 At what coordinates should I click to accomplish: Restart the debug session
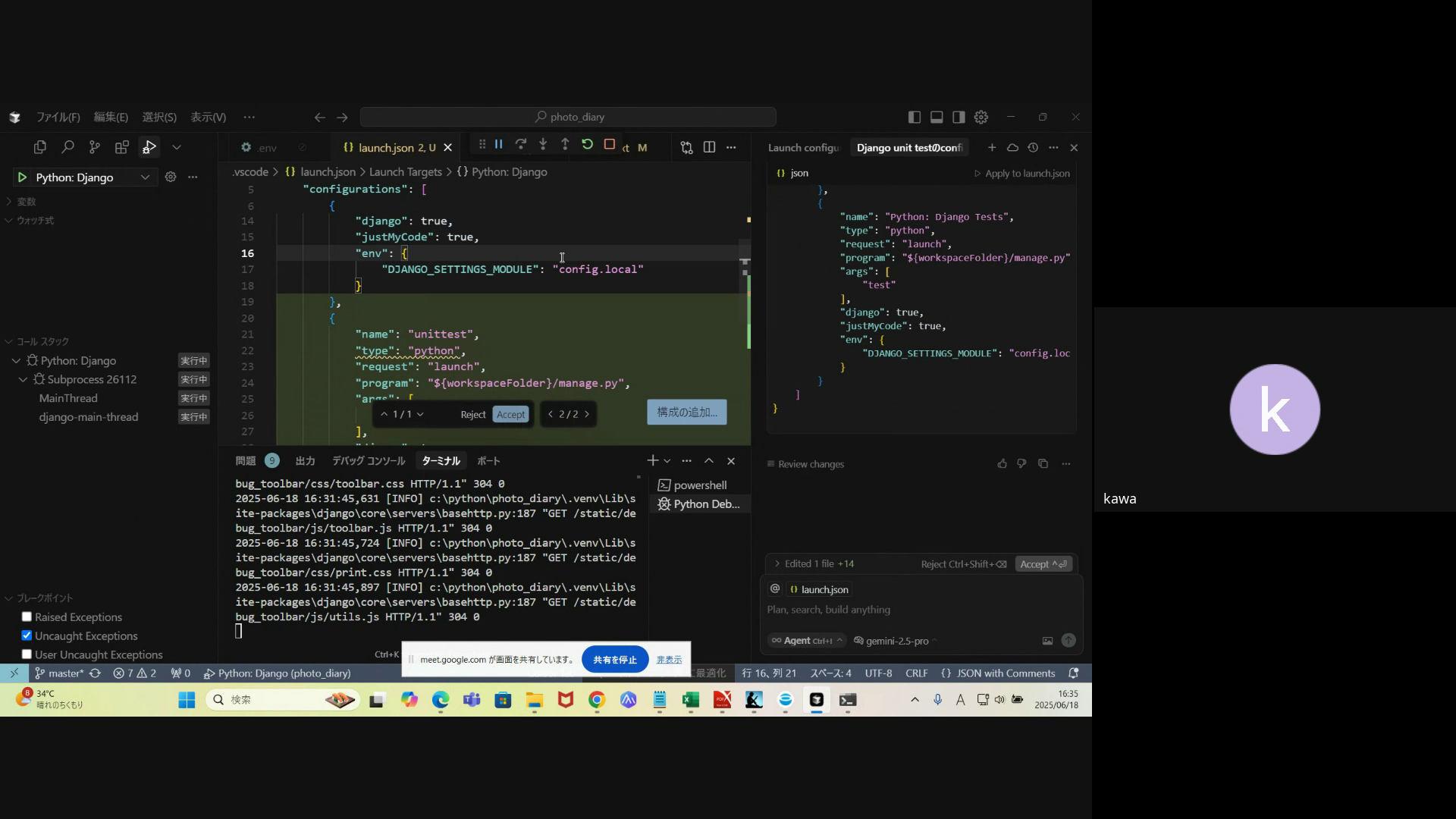click(587, 144)
